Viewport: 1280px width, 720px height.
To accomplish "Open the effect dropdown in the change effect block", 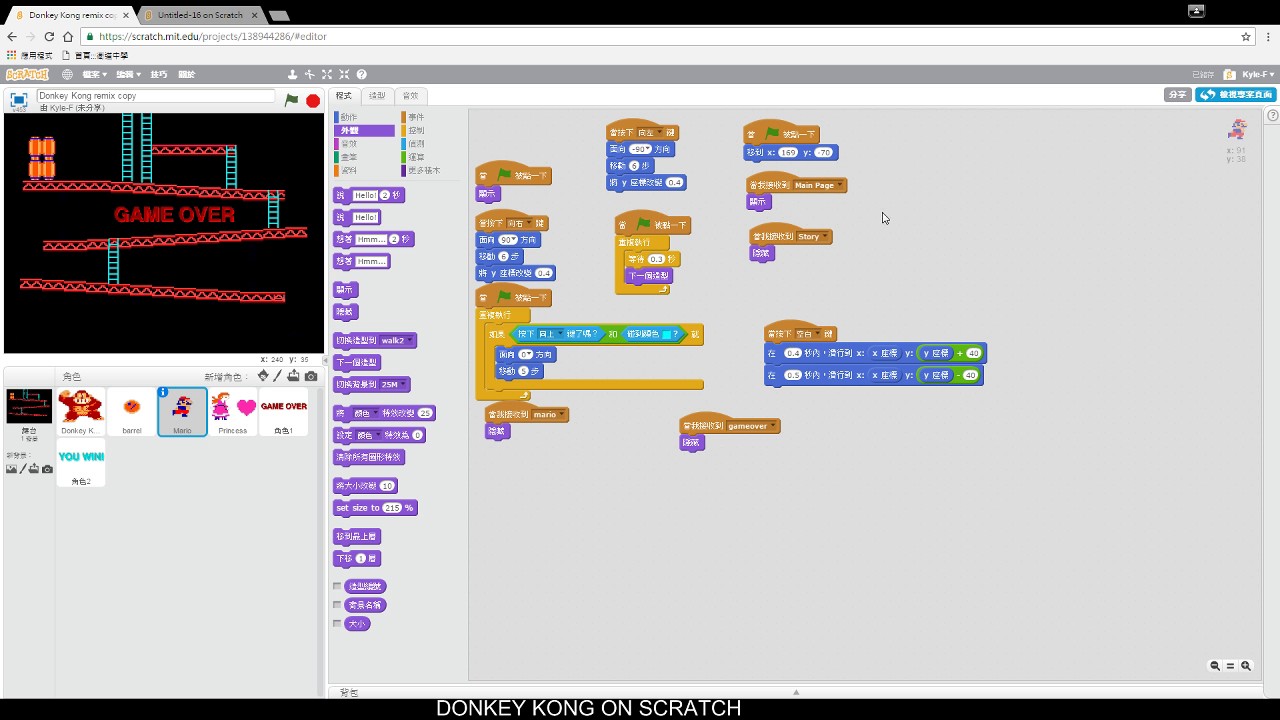I will [364, 413].
